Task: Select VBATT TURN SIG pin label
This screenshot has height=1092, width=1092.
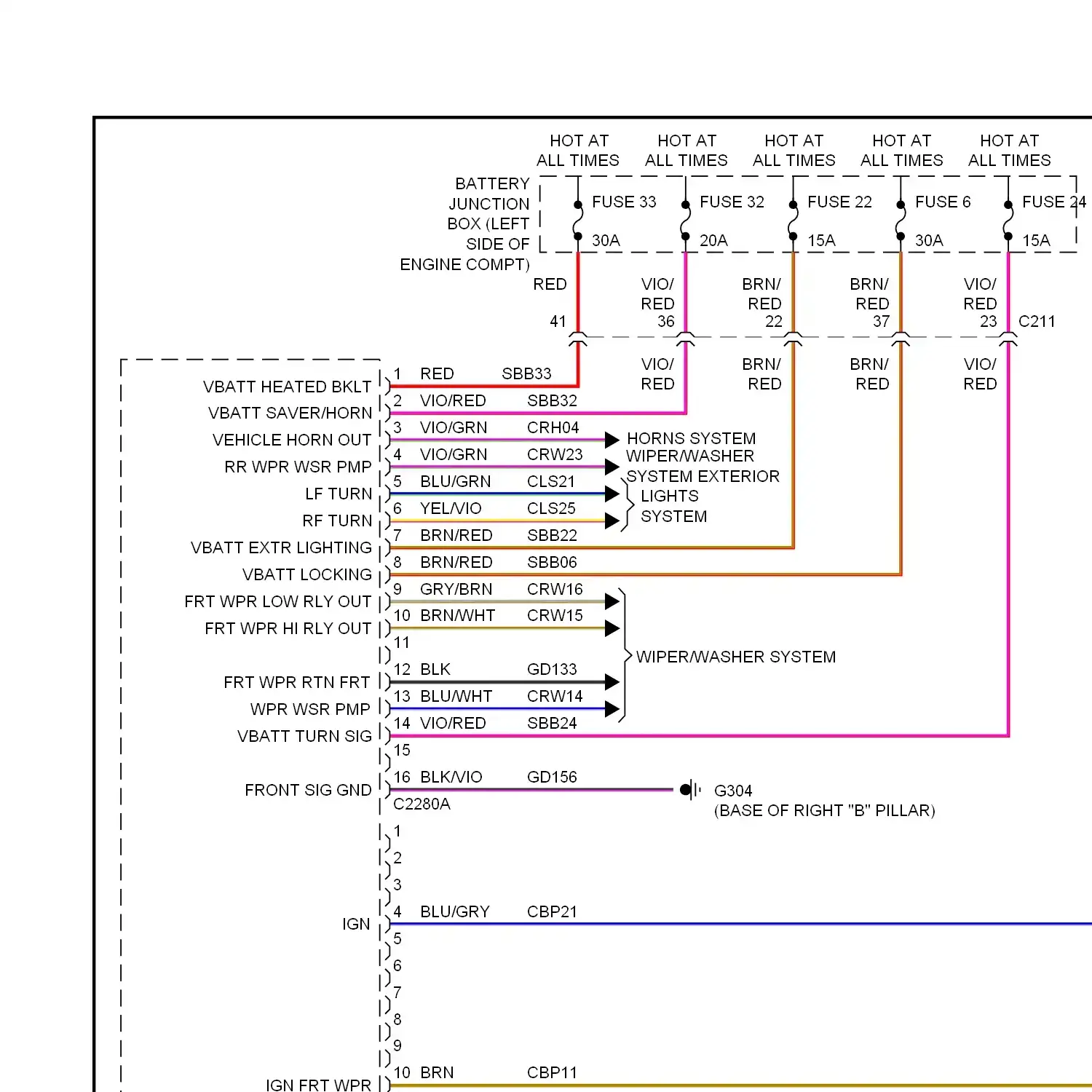Action: click(304, 736)
